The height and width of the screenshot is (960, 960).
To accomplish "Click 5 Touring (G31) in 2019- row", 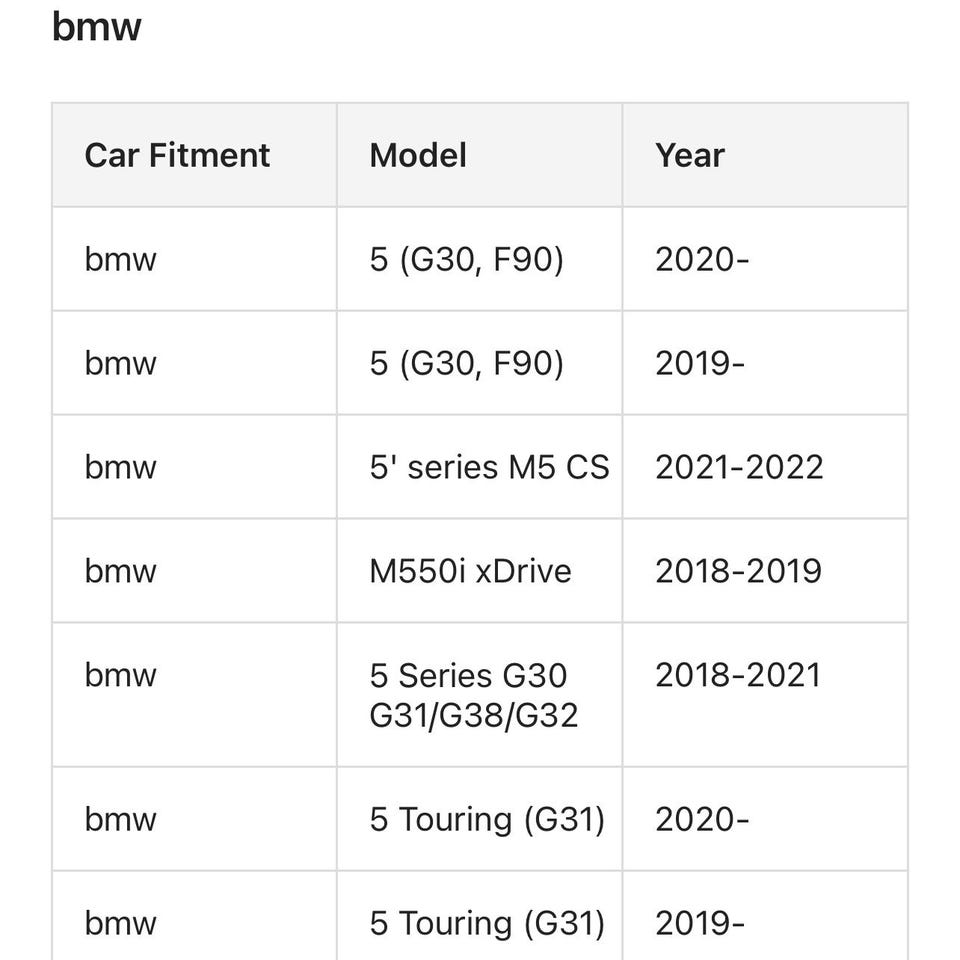I will [487, 923].
